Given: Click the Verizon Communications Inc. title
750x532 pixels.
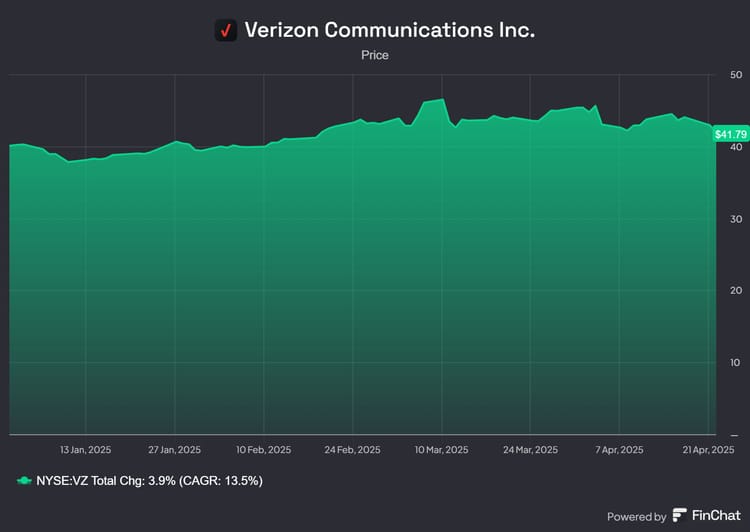Looking at the screenshot, I should point(389,30).
